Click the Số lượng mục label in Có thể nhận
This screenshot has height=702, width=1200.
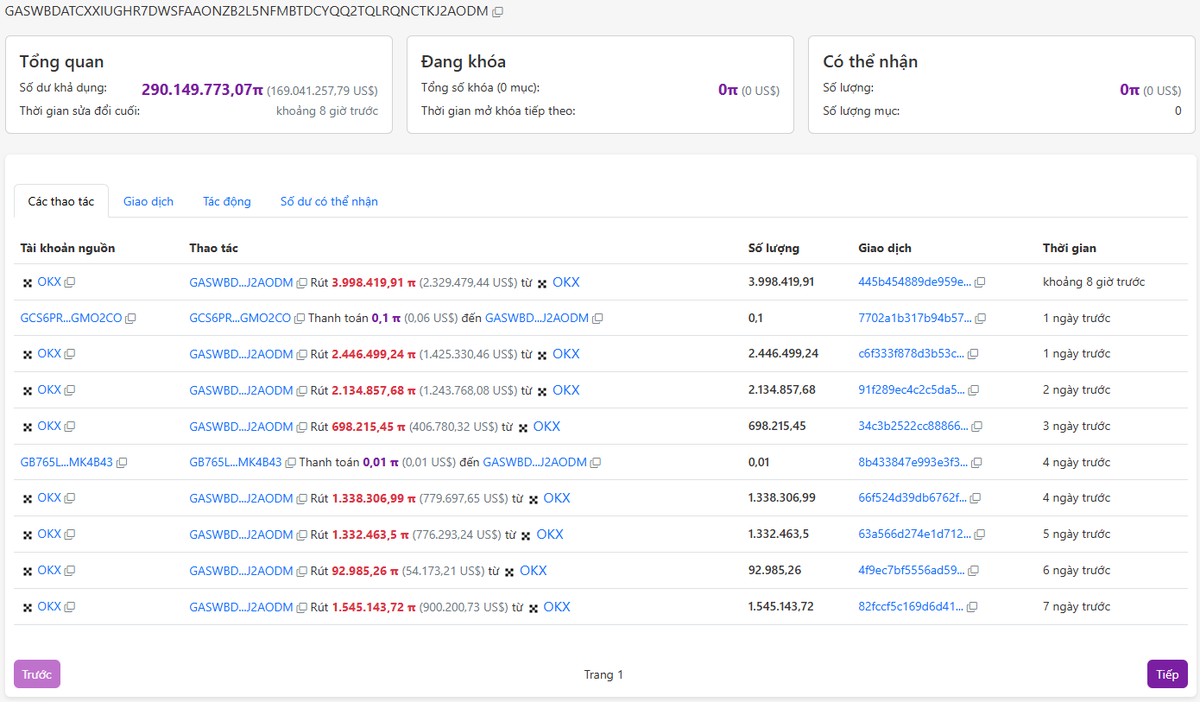[861, 111]
